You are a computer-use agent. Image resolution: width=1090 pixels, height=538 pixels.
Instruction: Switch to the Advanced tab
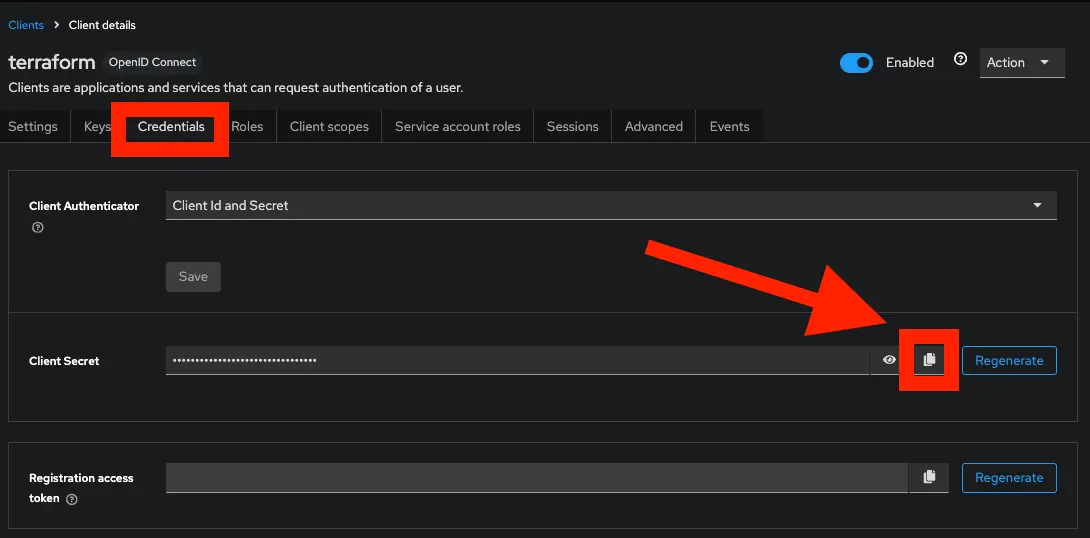[x=653, y=127]
